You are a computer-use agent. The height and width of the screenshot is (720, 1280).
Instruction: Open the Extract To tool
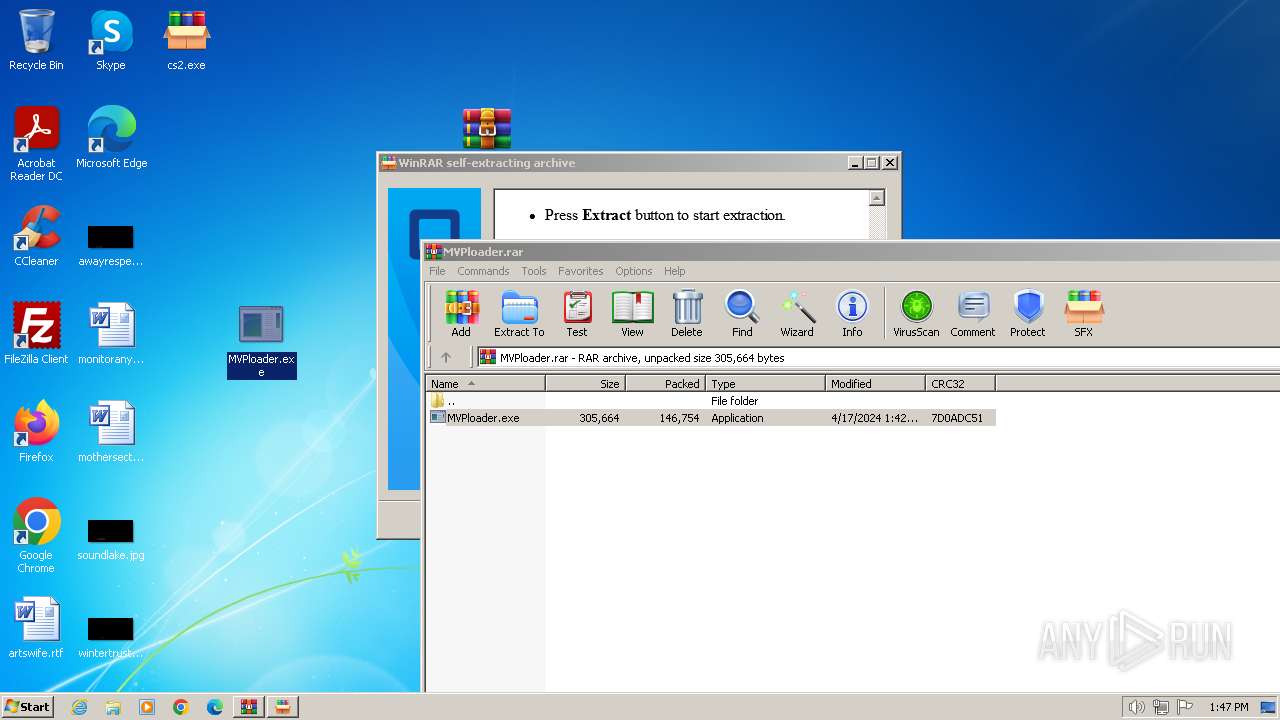point(519,314)
